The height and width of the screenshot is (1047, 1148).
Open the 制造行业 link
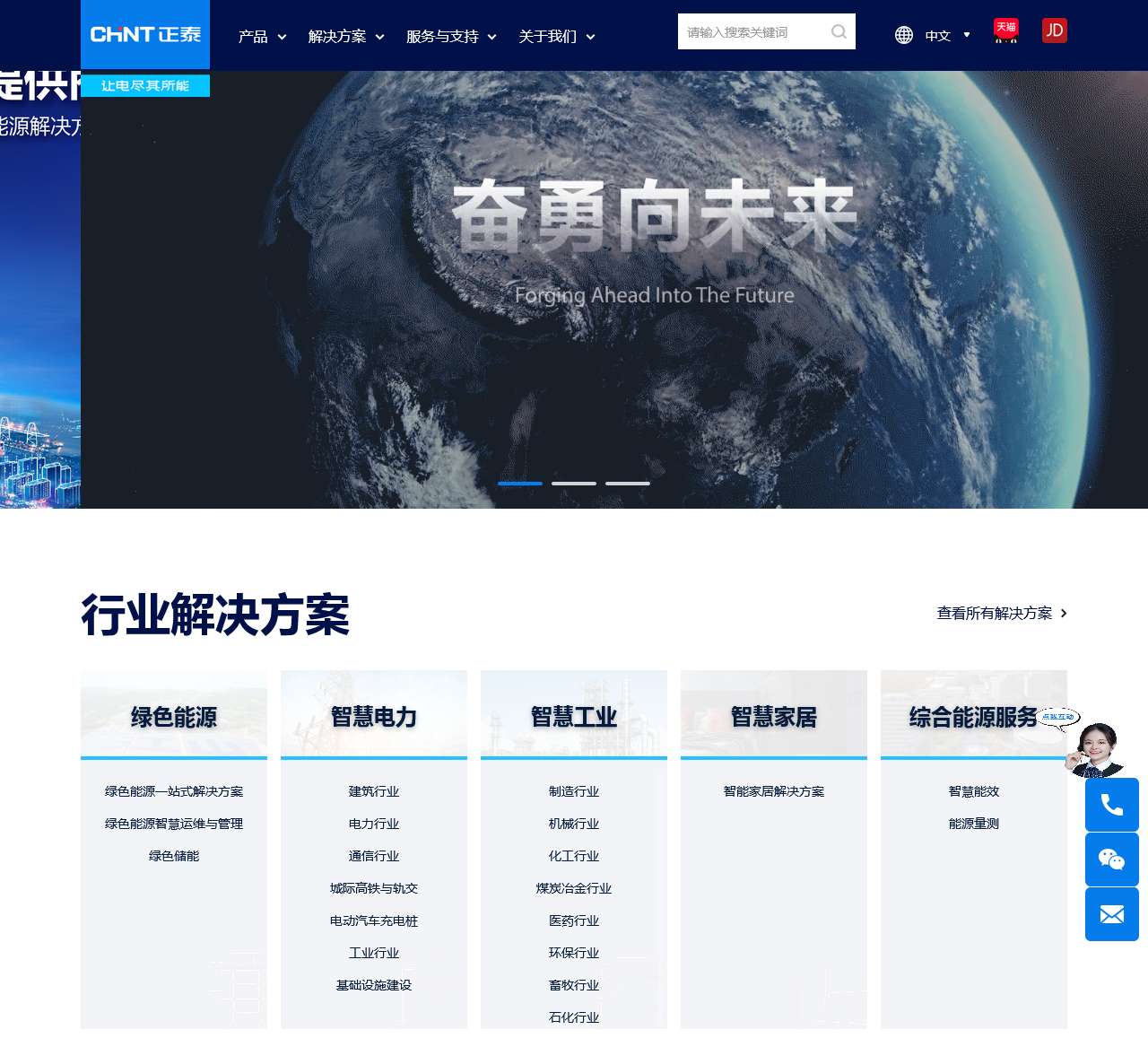coord(574,791)
